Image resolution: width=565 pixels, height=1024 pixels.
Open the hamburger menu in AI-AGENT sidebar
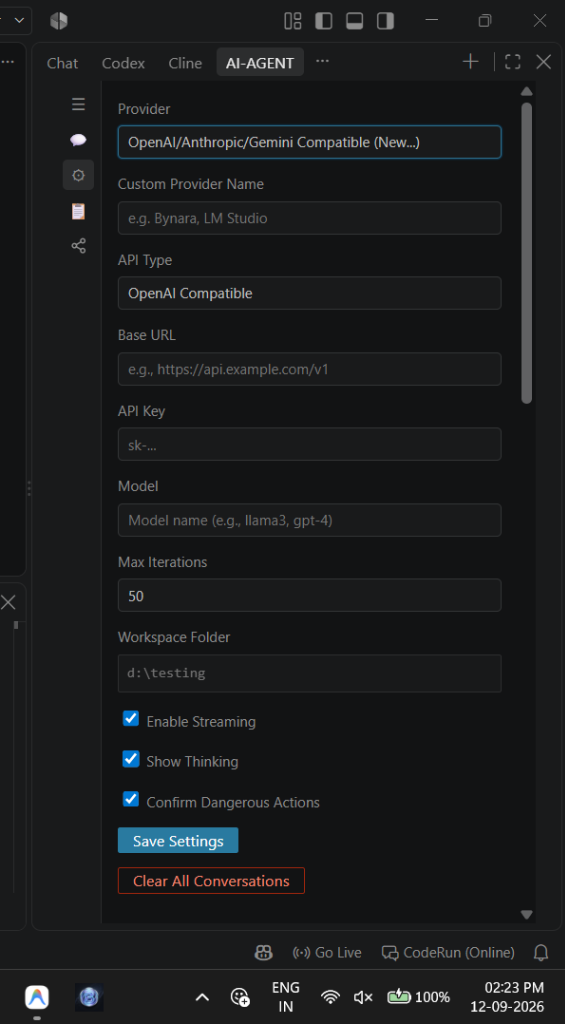click(78, 104)
